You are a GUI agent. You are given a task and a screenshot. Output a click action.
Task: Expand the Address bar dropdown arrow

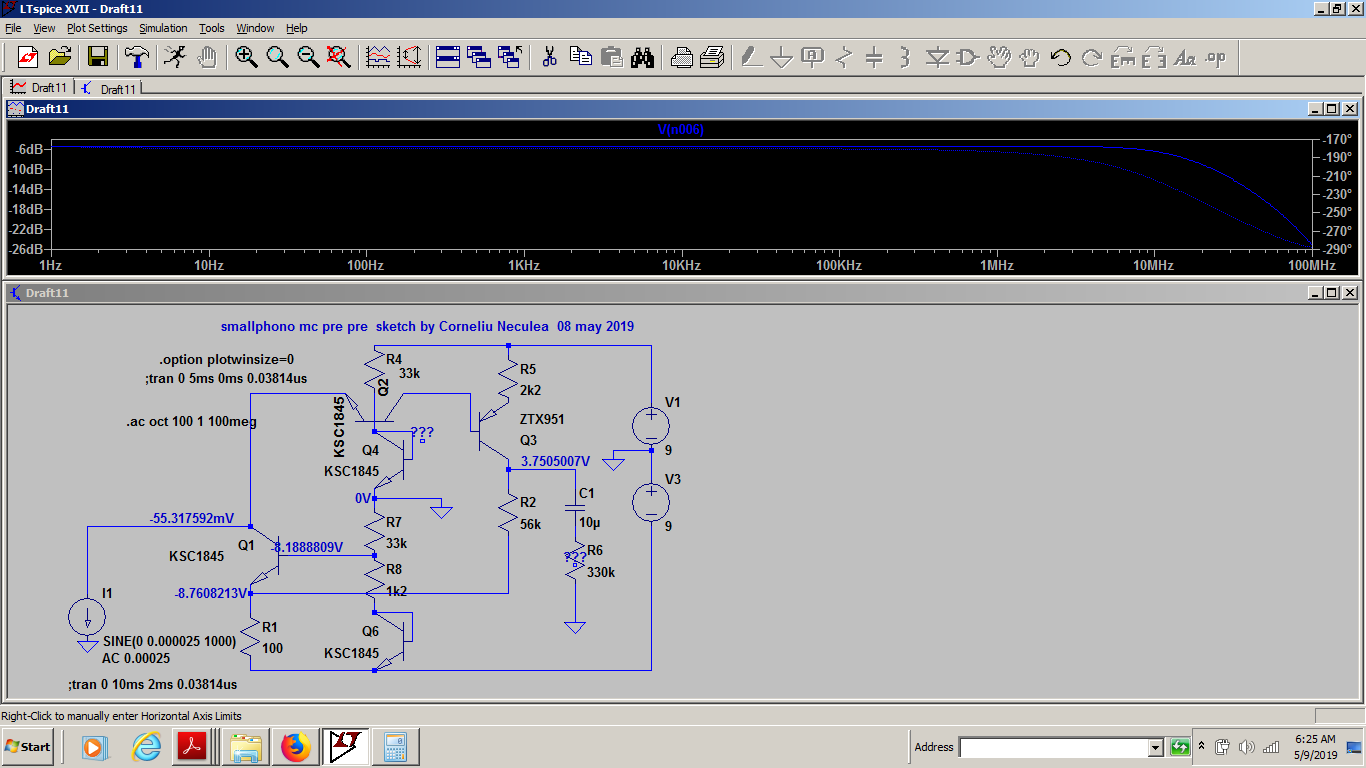[x=1156, y=747]
